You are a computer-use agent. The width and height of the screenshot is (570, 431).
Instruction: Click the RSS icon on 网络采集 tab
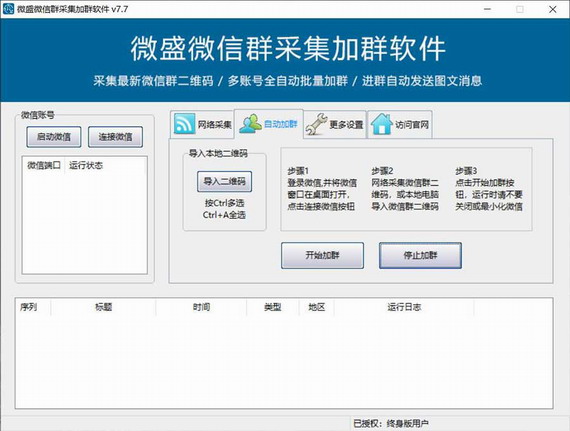[x=184, y=124]
